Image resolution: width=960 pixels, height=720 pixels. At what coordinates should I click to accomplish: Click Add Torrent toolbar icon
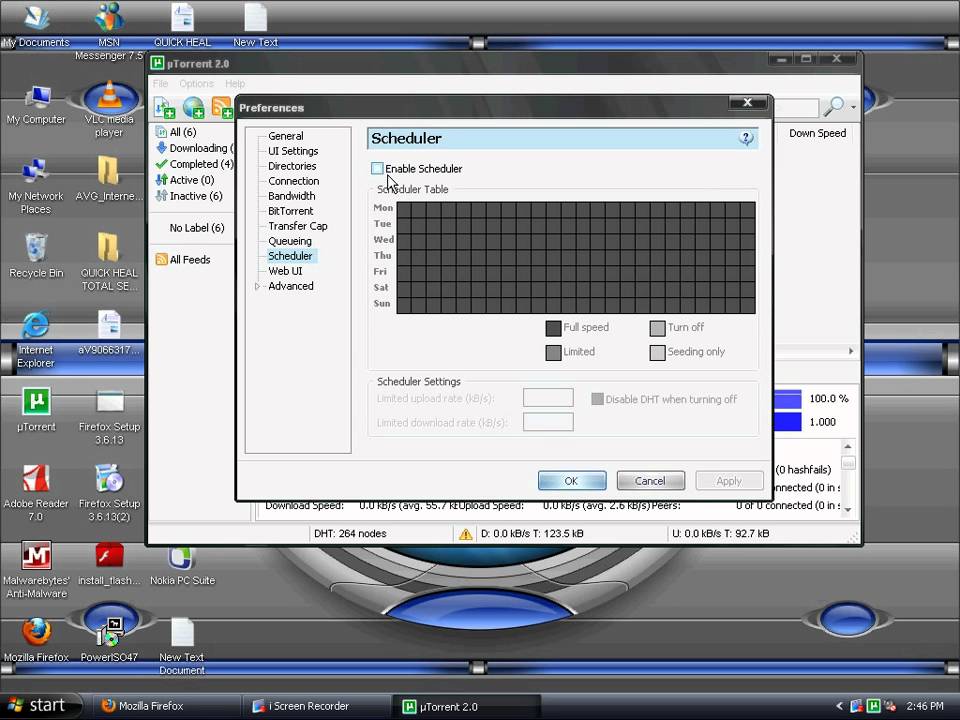[x=164, y=107]
